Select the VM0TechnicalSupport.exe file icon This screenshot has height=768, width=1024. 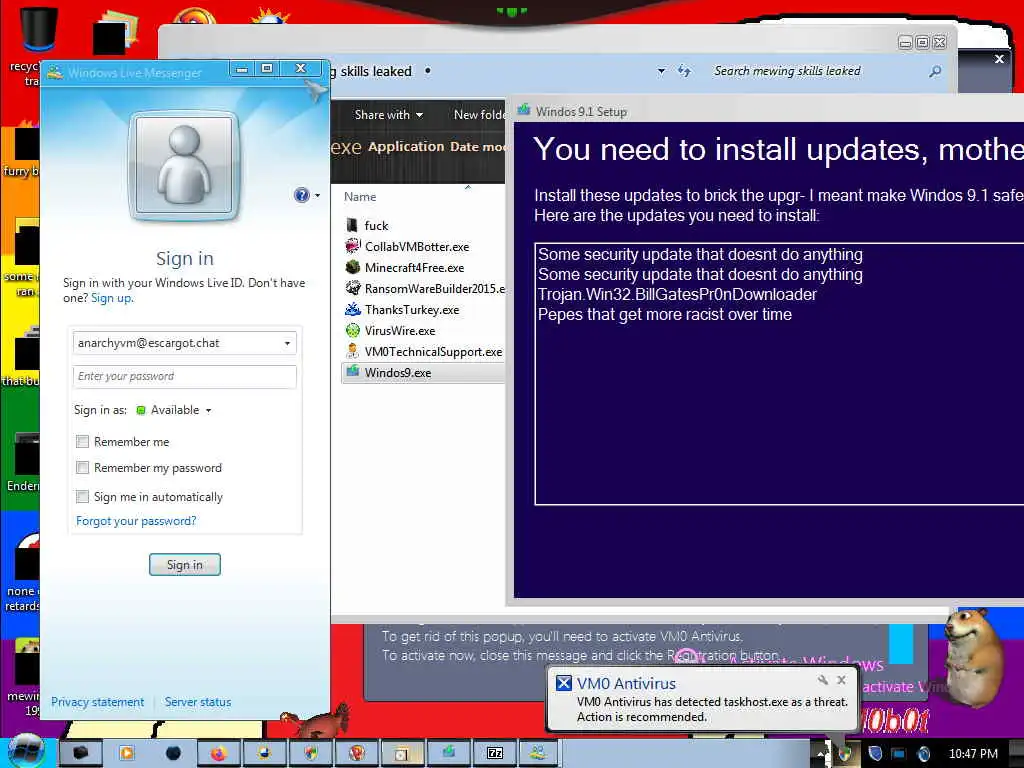click(353, 351)
